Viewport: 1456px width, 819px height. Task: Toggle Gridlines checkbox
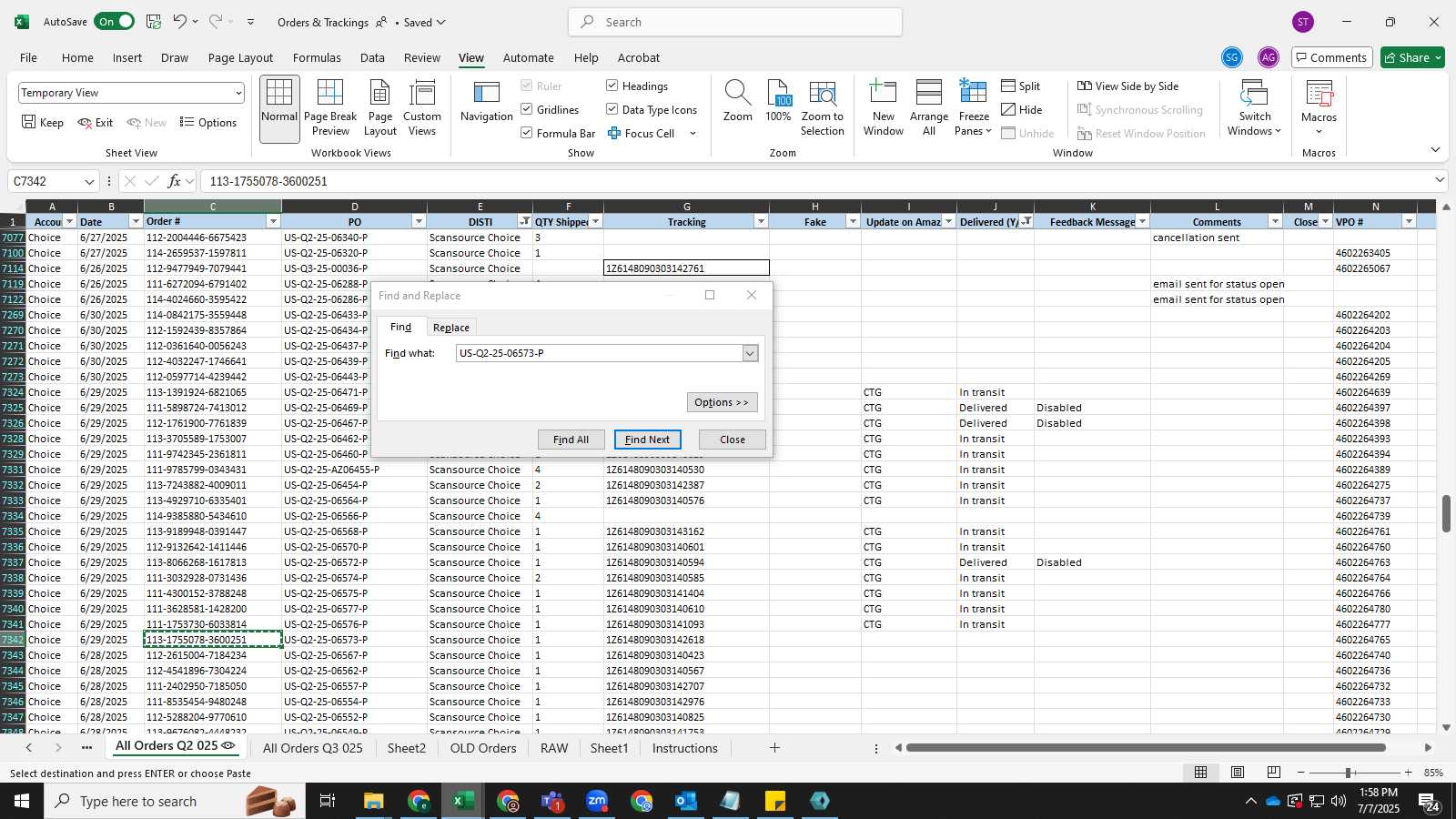pyautogui.click(x=527, y=109)
